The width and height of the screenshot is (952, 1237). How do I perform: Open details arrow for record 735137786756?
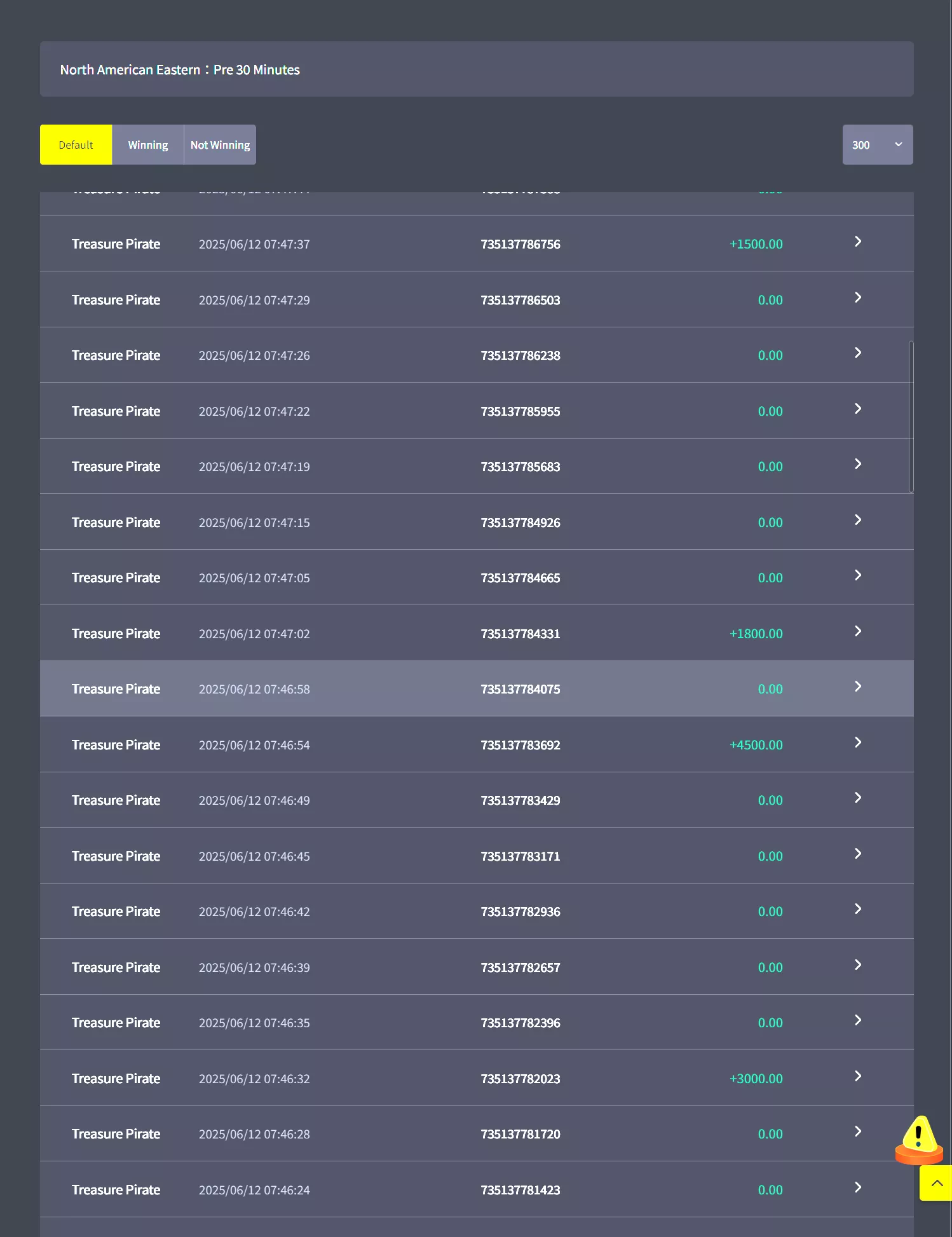(858, 242)
